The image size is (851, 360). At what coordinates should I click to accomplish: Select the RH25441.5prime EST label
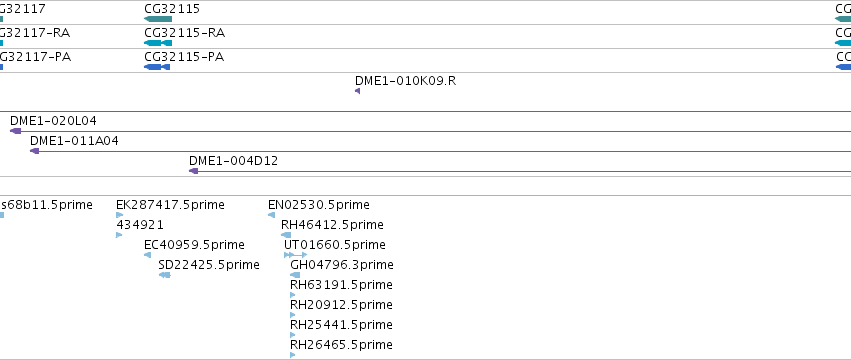[x=341, y=325]
